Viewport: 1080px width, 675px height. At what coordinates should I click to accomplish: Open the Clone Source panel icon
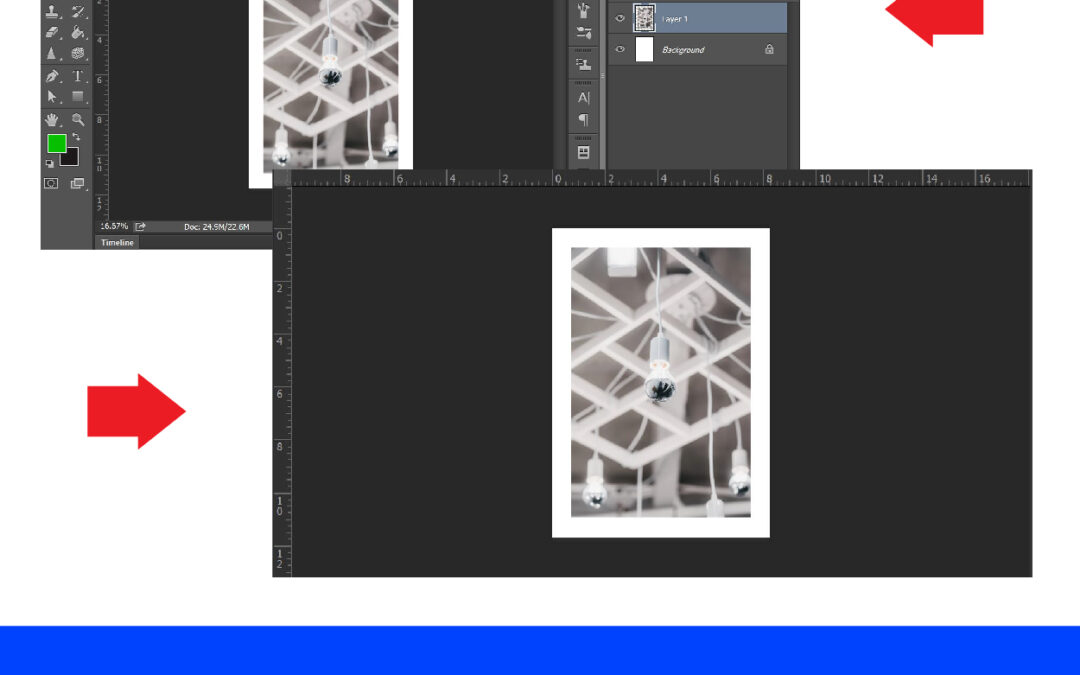pos(583,65)
